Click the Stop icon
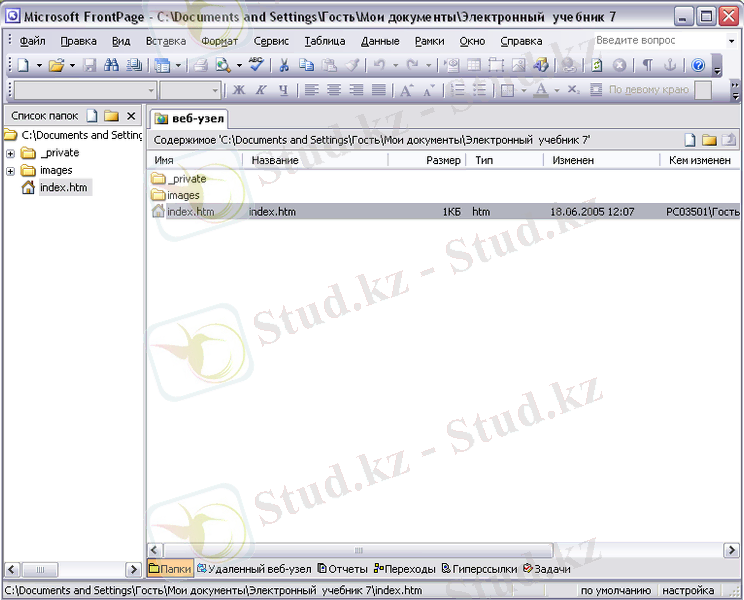This screenshot has width=744, height=600. [619, 65]
